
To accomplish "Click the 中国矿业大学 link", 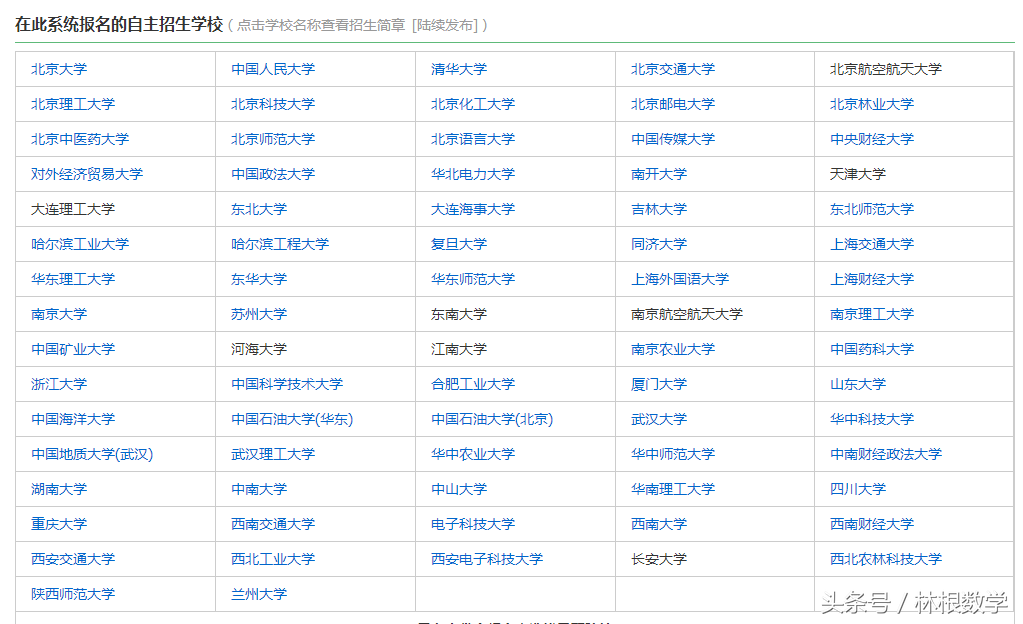I will pyautogui.click(x=73, y=350).
